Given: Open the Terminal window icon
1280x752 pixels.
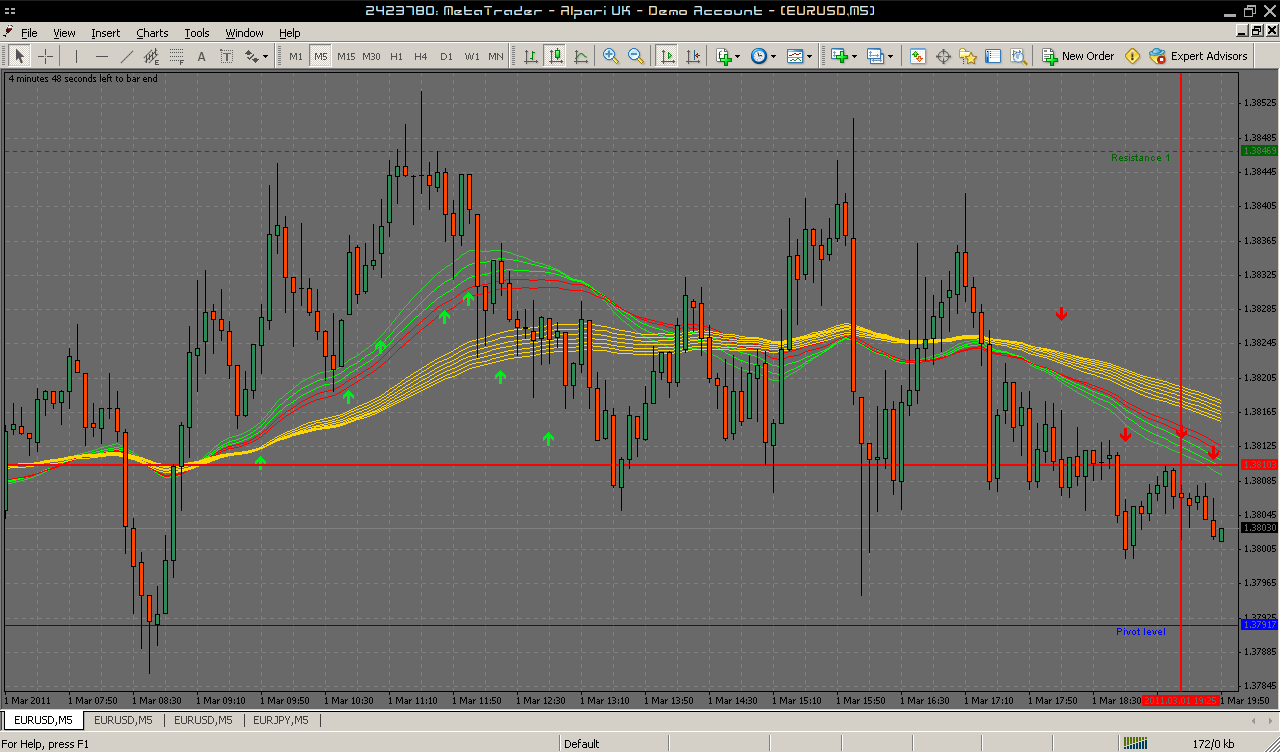Looking at the screenshot, I should click(x=992, y=56).
